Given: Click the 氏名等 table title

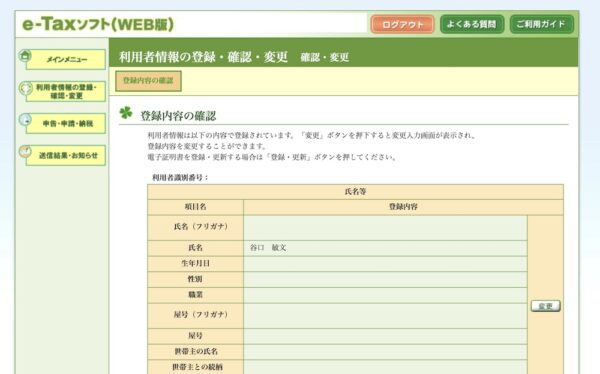Looking at the screenshot, I should pyautogui.click(x=355, y=192).
